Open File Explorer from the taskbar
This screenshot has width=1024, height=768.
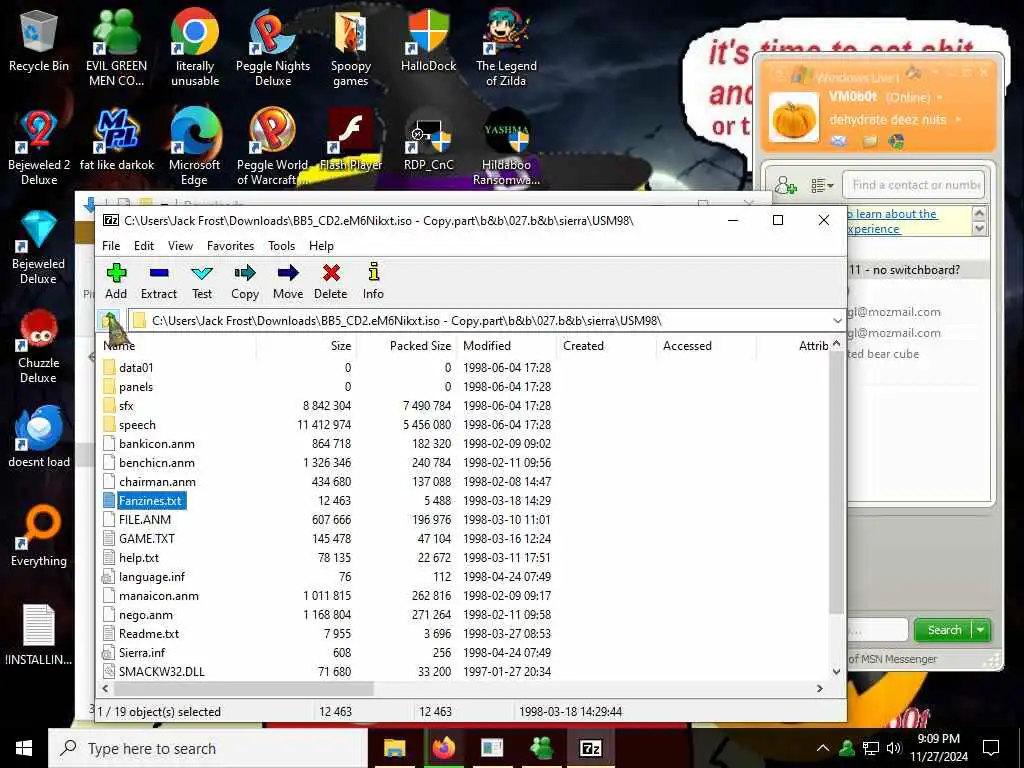[x=394, y=748]
